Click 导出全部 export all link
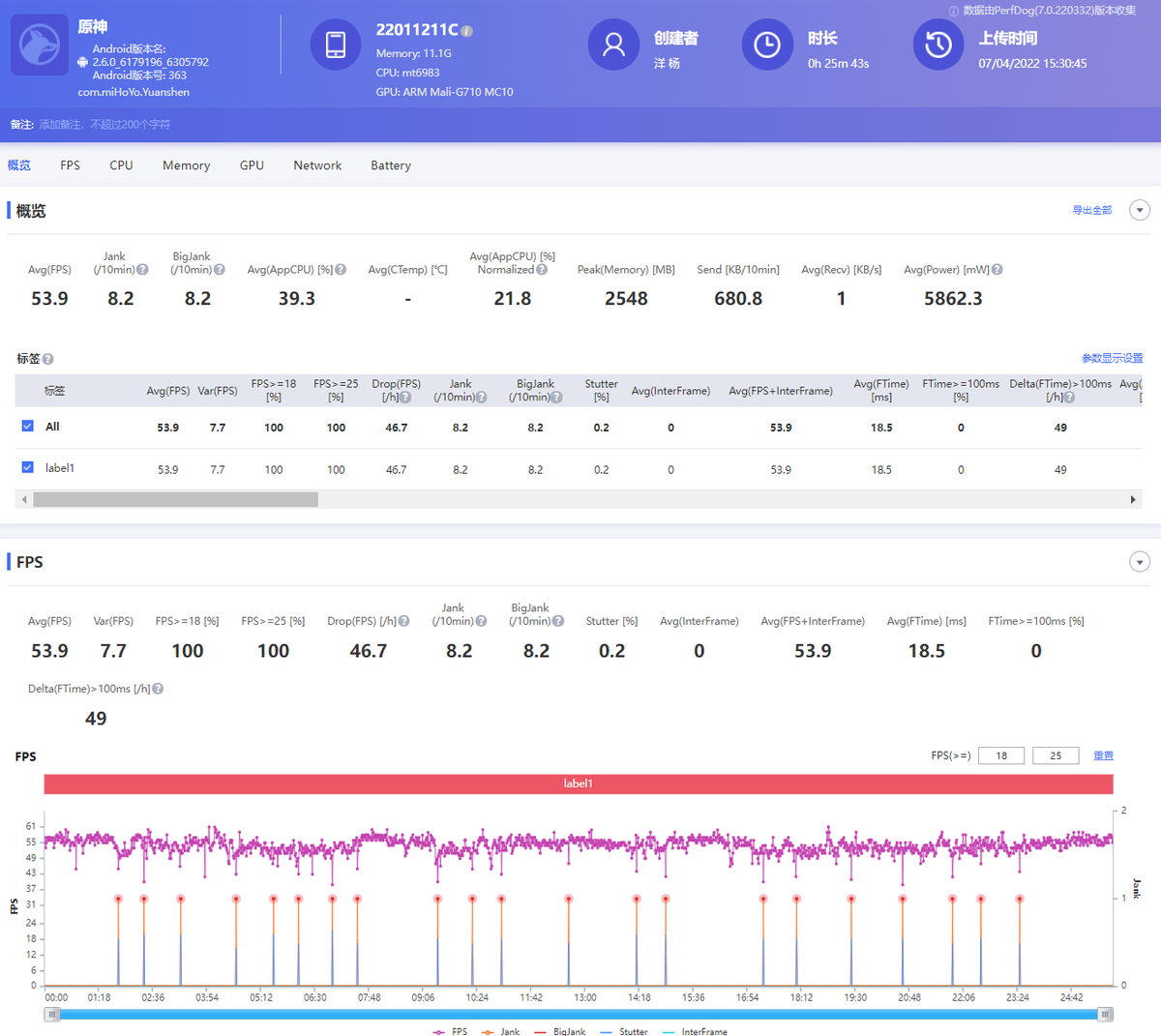The width and height of the screenshot is (1161, 1036). pyautogui.click(x=1091, y=211)
